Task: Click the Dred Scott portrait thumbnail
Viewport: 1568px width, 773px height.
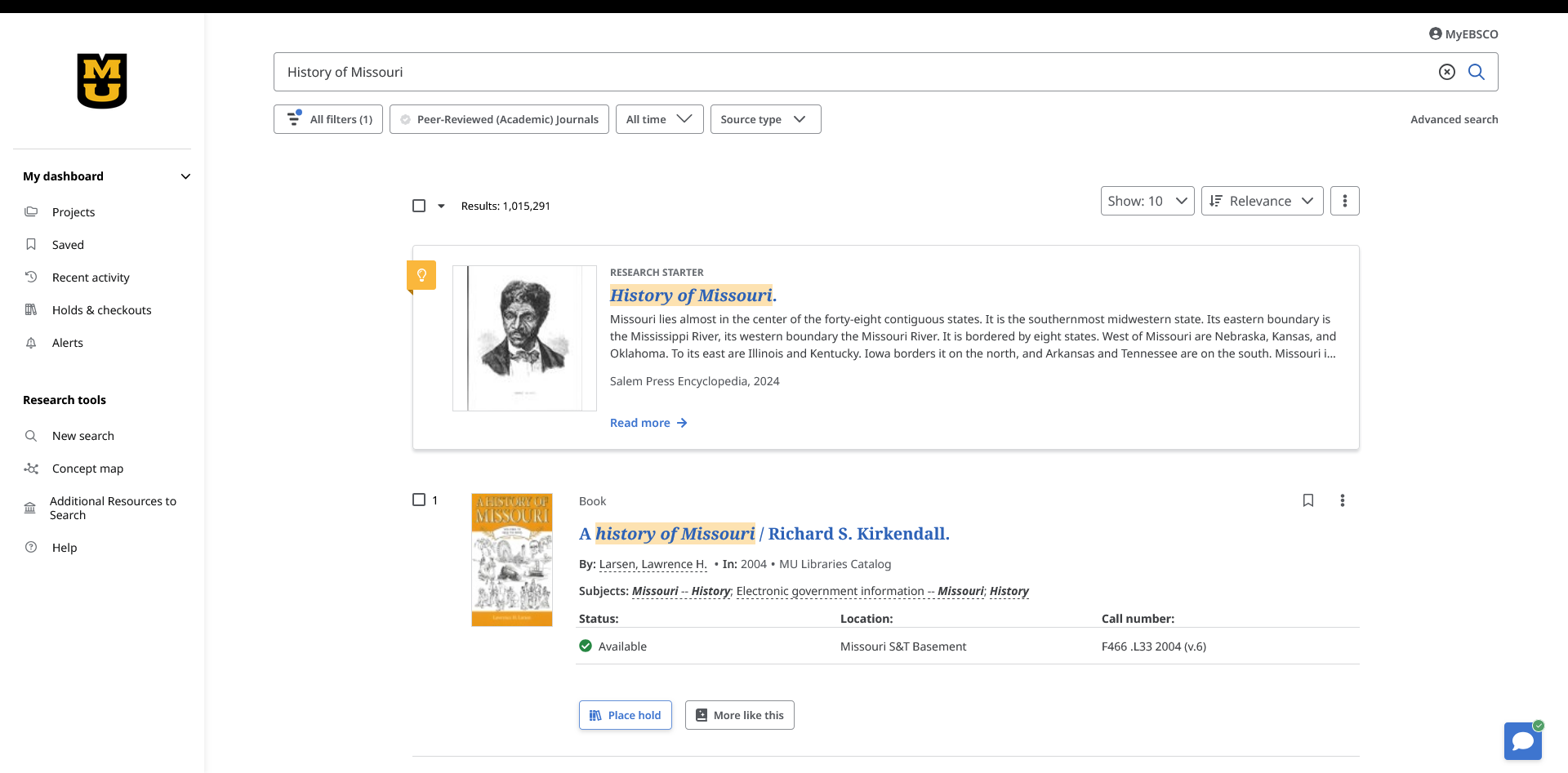Action: (524, 338)
